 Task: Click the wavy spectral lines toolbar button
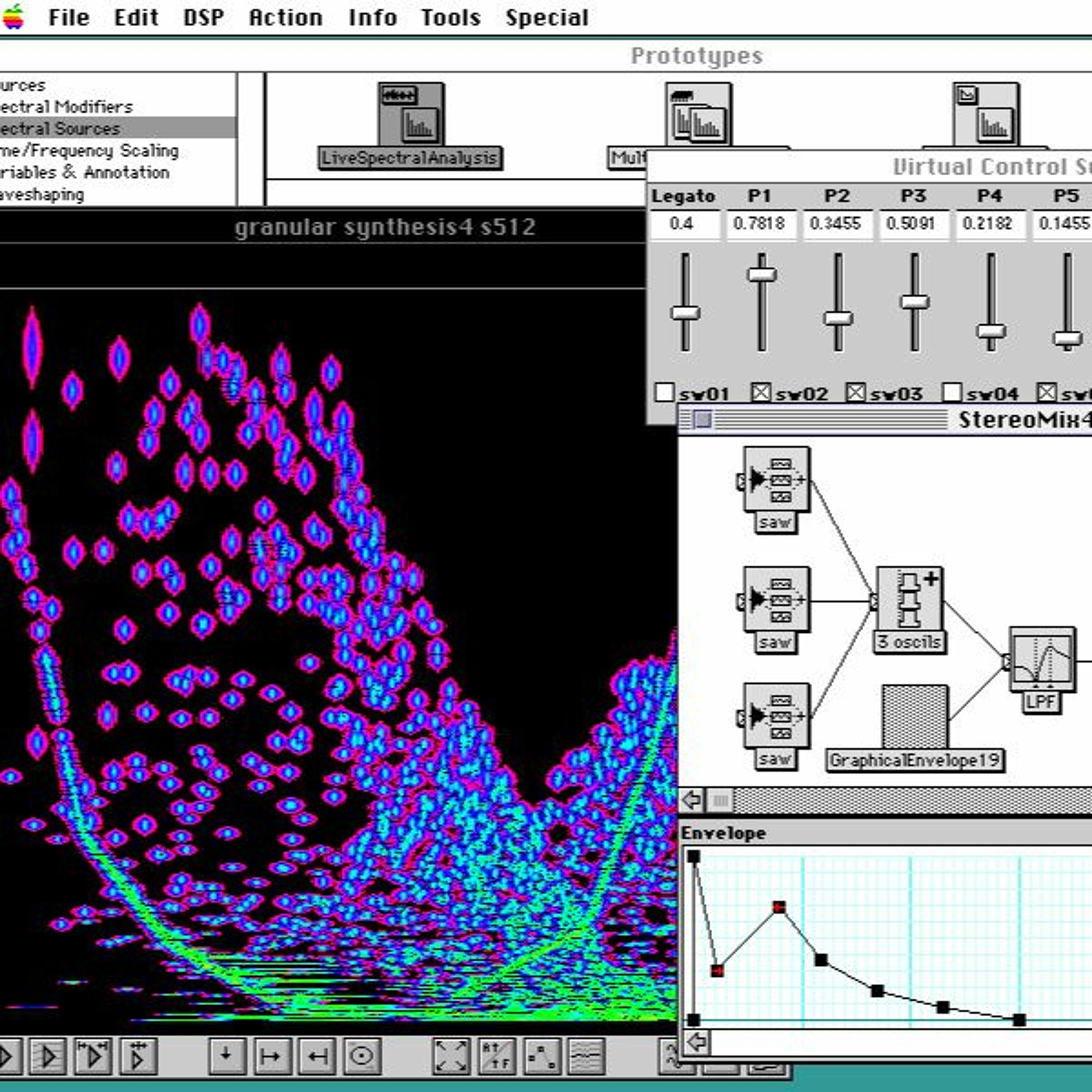tap(587, 1056)
